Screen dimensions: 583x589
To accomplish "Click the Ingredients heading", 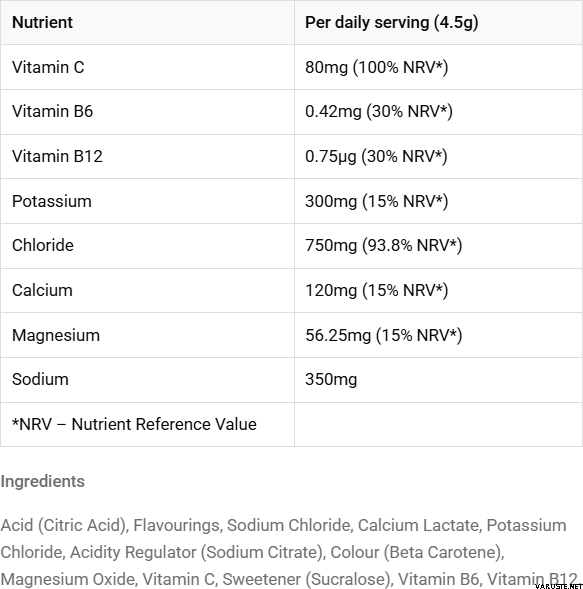I will click(42, 482).
